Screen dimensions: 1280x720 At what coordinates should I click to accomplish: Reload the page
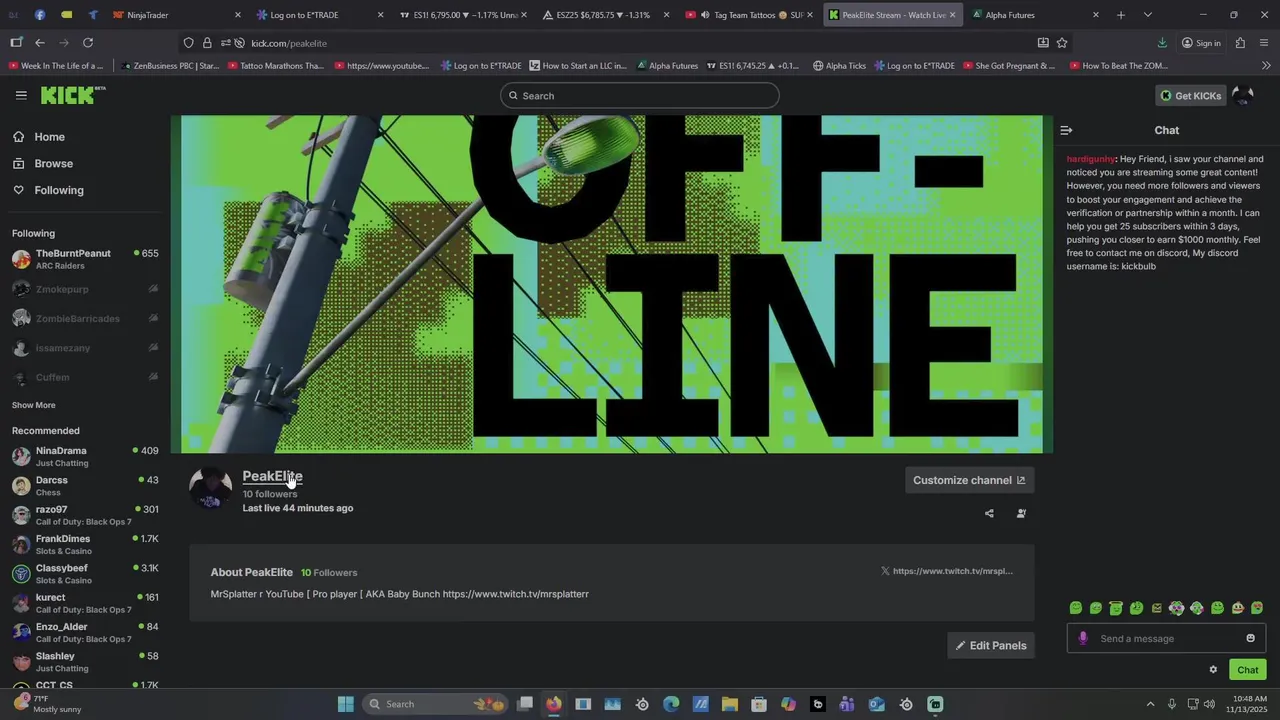(x=88, y=43)
